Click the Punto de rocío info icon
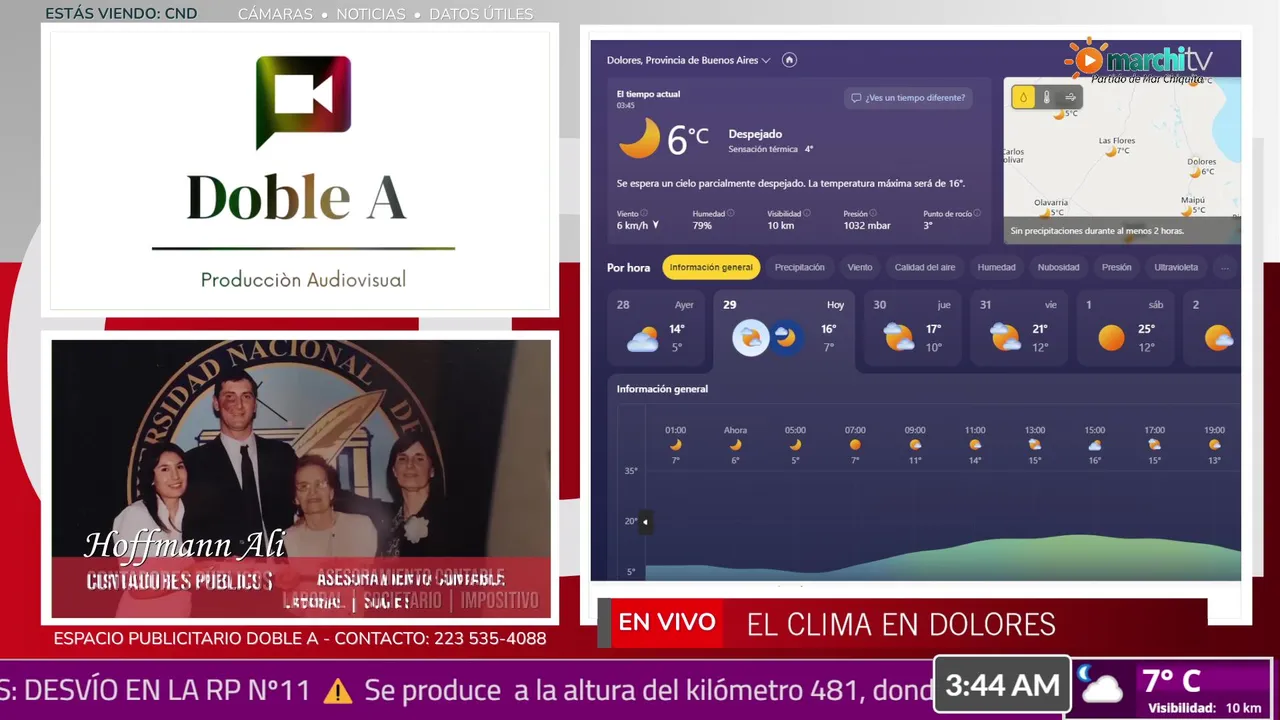The width and height of the screenshot is (1280, 720). tap(977, 213)
